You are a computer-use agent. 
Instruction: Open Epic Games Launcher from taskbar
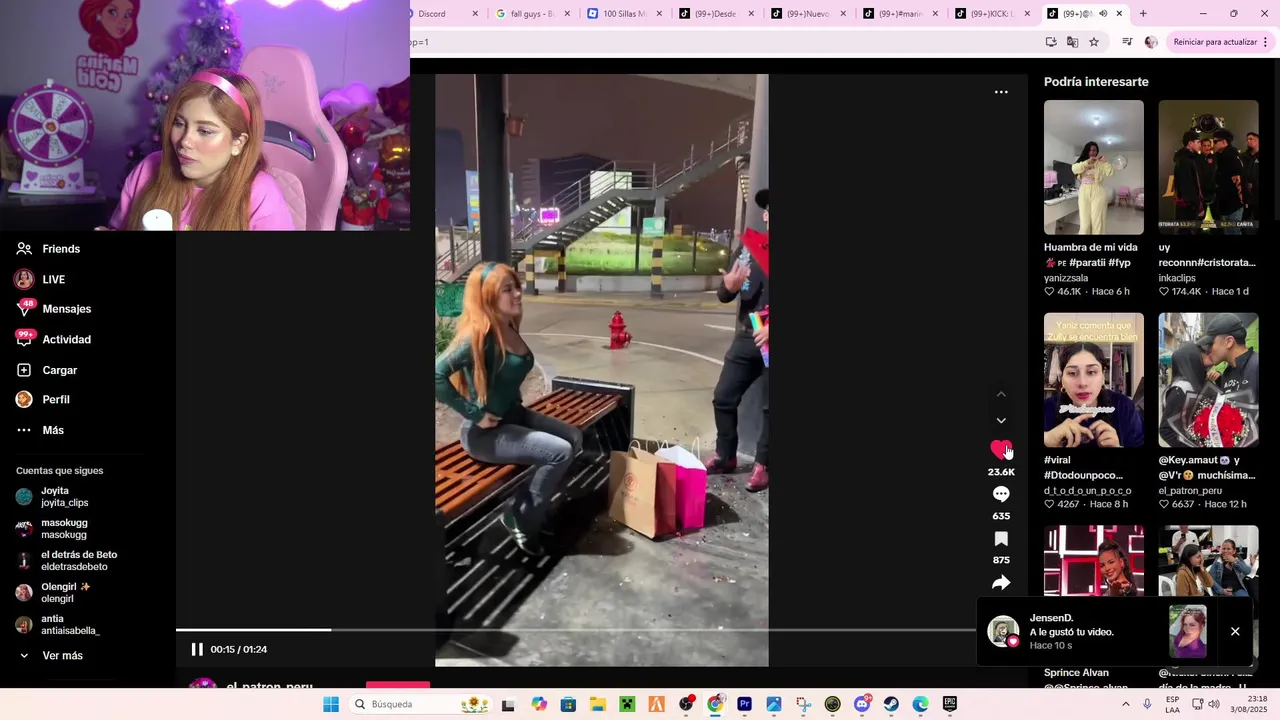tap(950, 704)
